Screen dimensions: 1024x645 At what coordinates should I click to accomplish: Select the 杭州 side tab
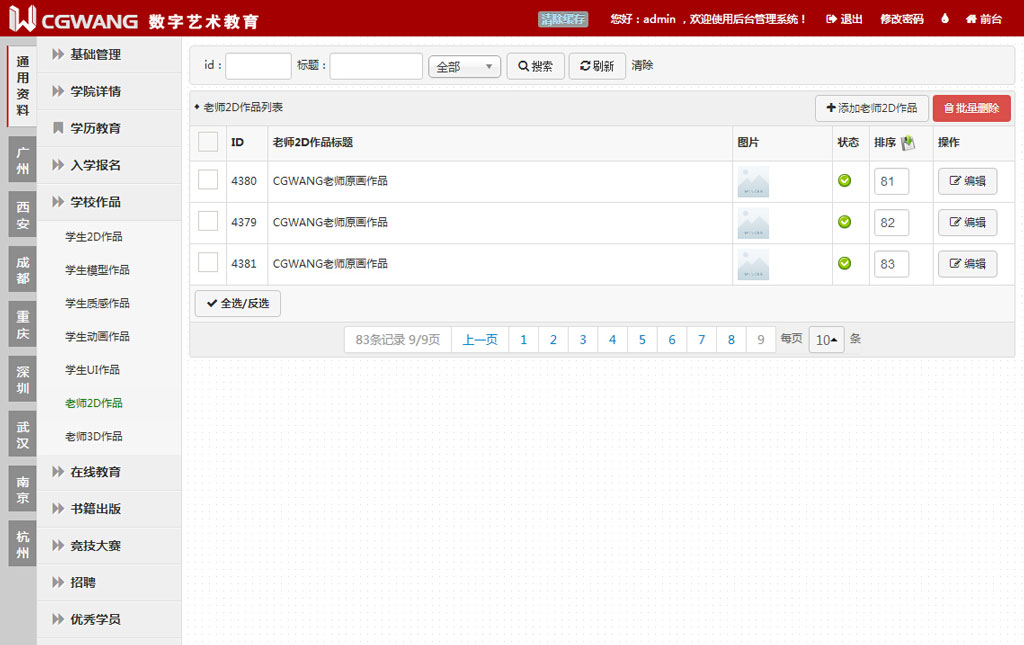(22, 544)
